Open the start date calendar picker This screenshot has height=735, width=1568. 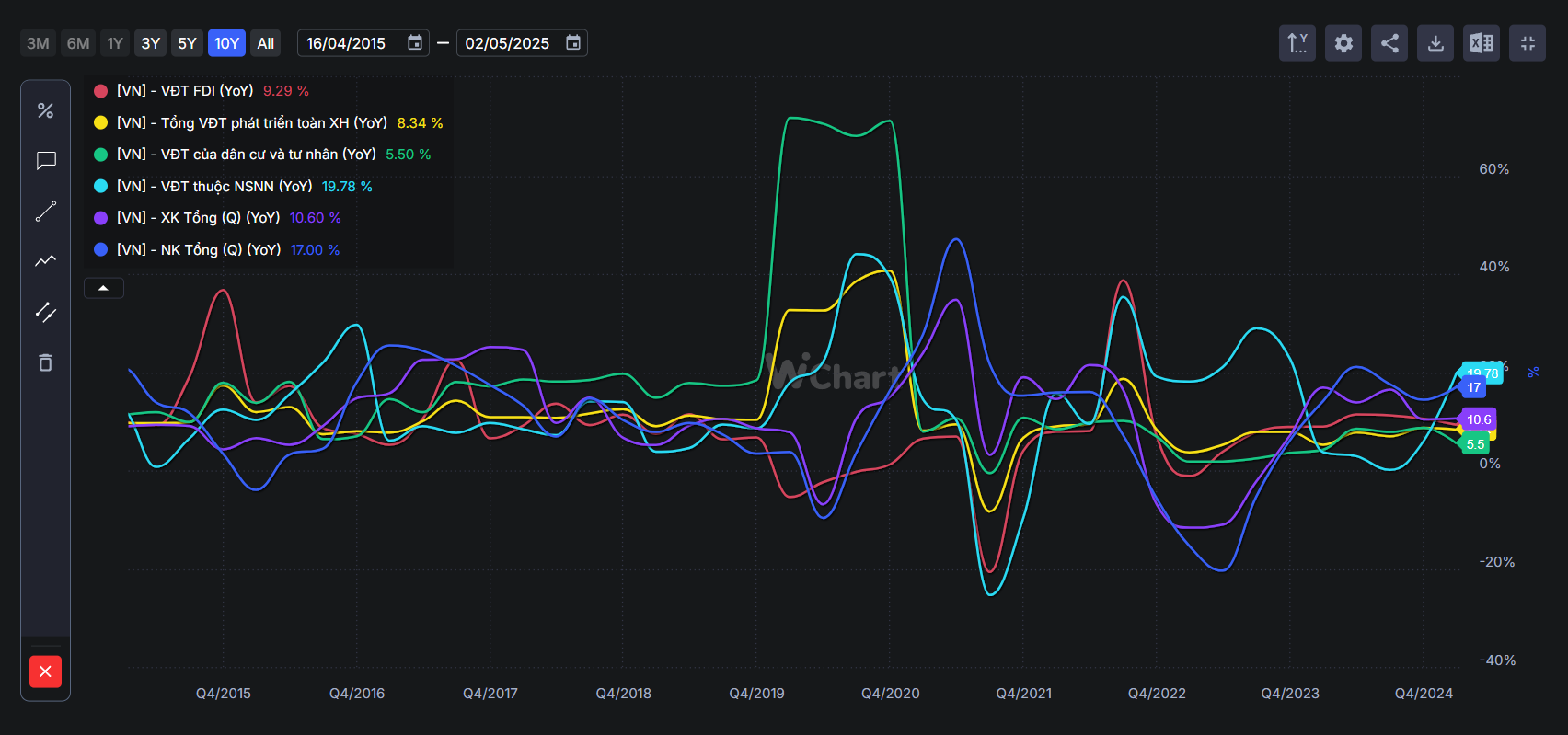coord(415,43)
